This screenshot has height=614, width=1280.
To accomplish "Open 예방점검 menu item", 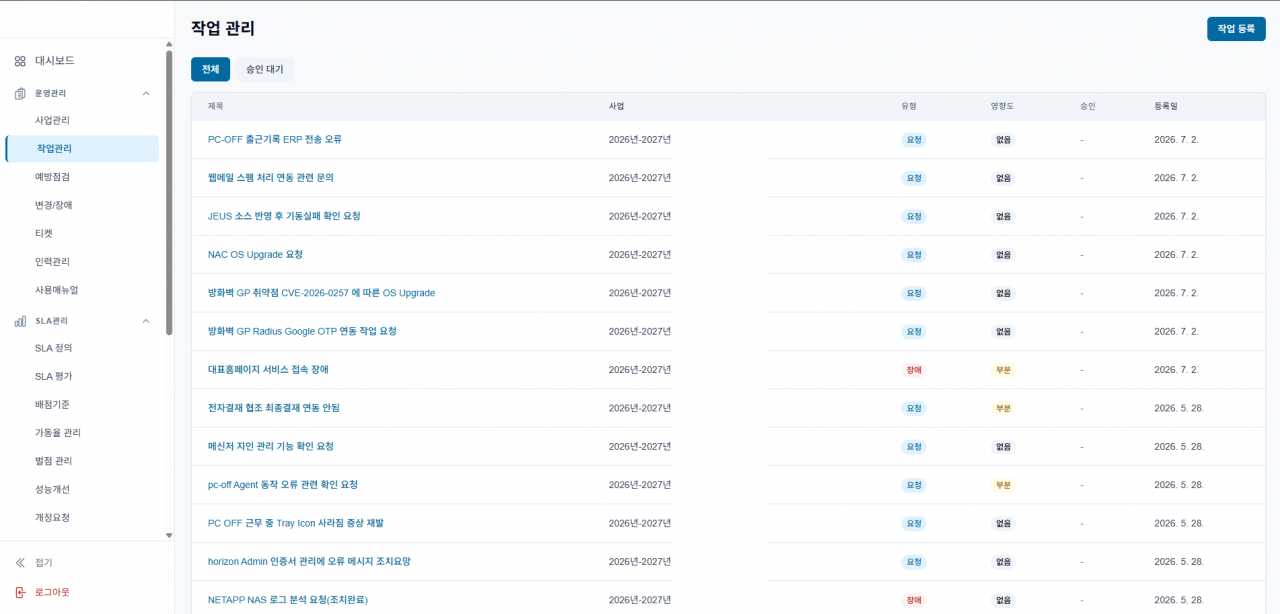I will pyautogui.click(x=52, y=176).
